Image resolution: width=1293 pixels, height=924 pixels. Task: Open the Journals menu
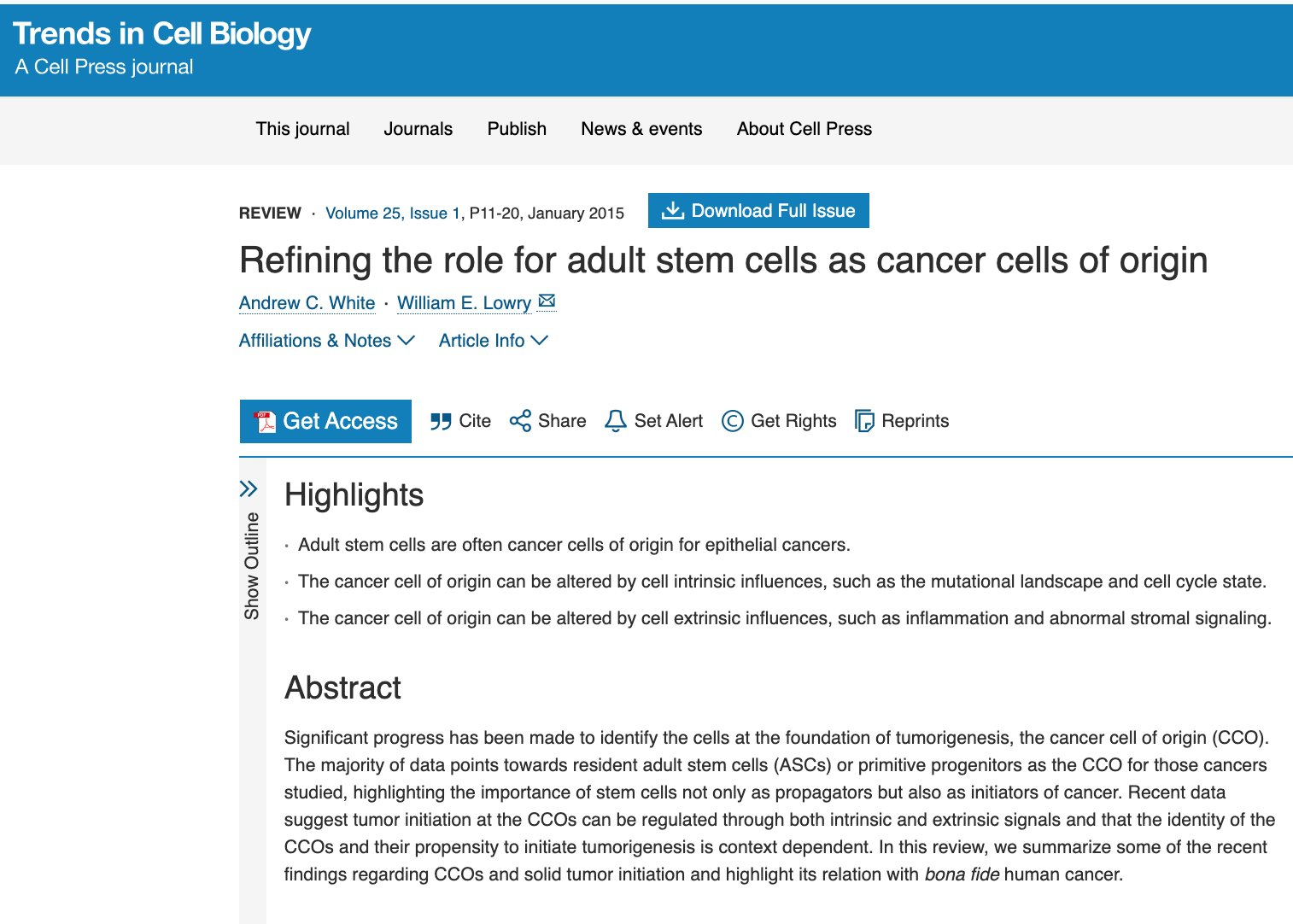point(418,129)
